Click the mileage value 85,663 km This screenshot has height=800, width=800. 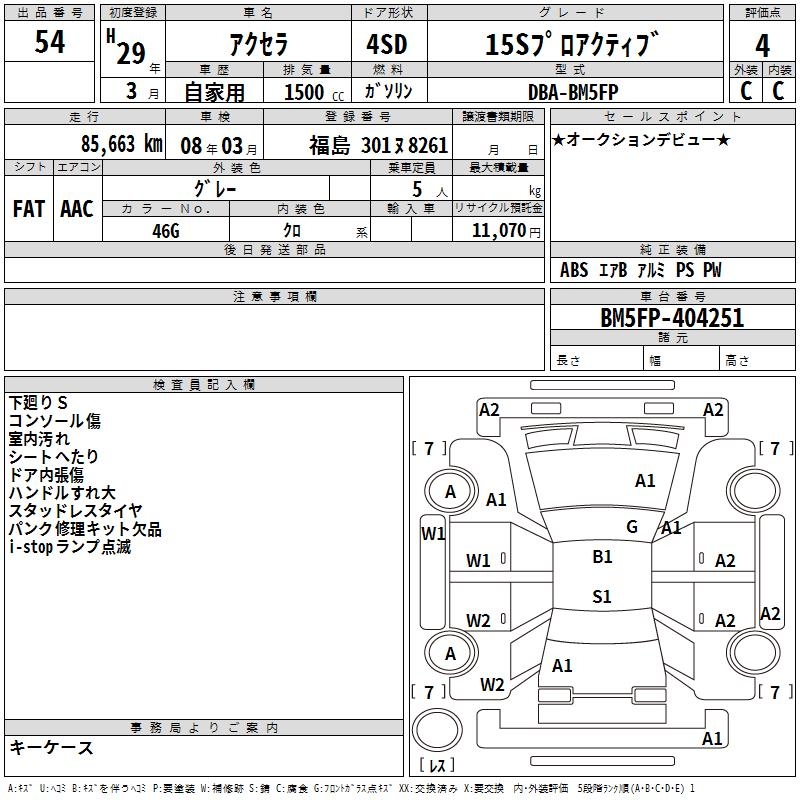[x=121, y=144]
